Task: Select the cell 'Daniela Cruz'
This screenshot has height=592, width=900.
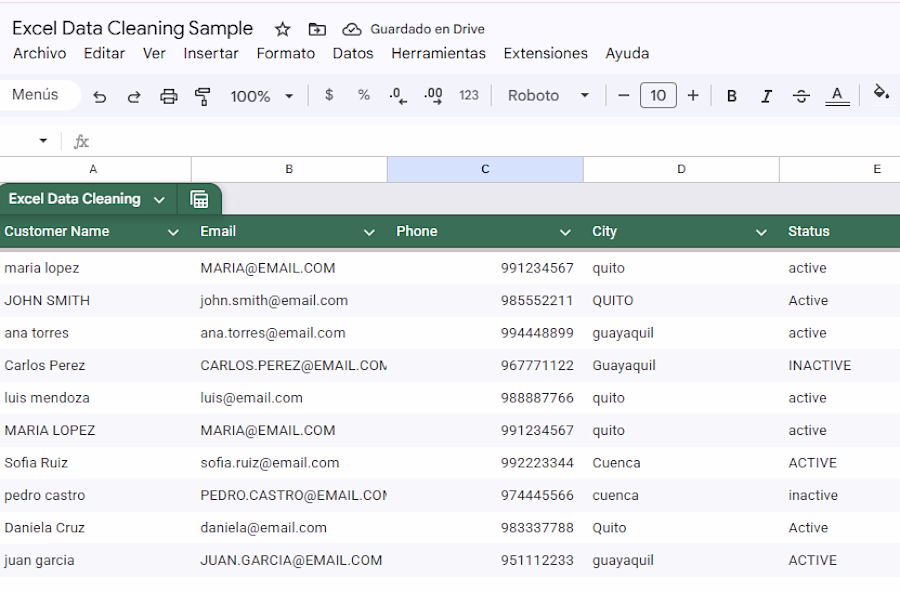Action: [95, 528]
